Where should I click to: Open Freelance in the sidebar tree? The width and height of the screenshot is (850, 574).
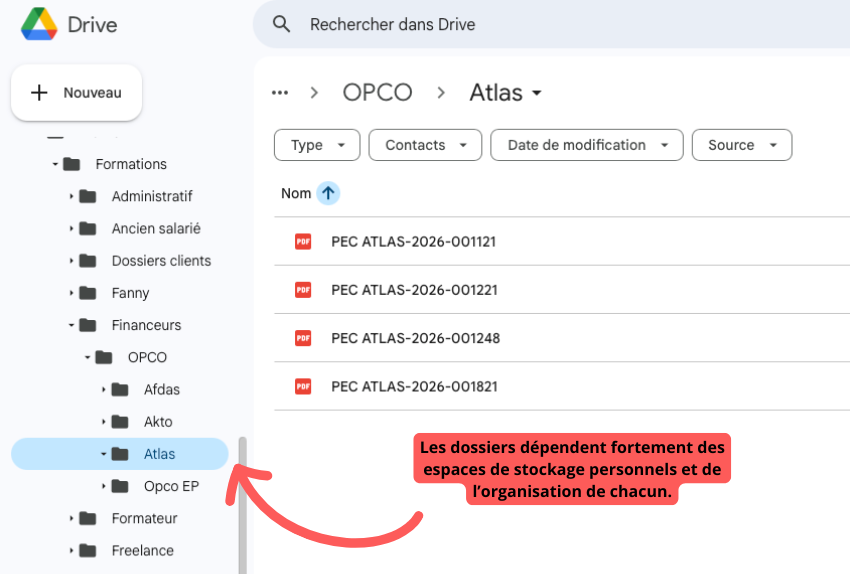pyautogui.click(x=143, y=551)
